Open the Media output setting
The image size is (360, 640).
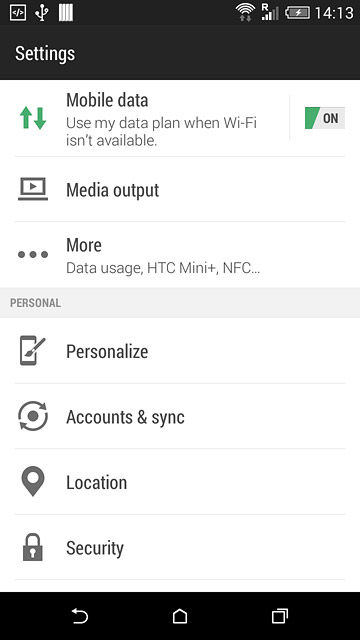click(180, 189)
